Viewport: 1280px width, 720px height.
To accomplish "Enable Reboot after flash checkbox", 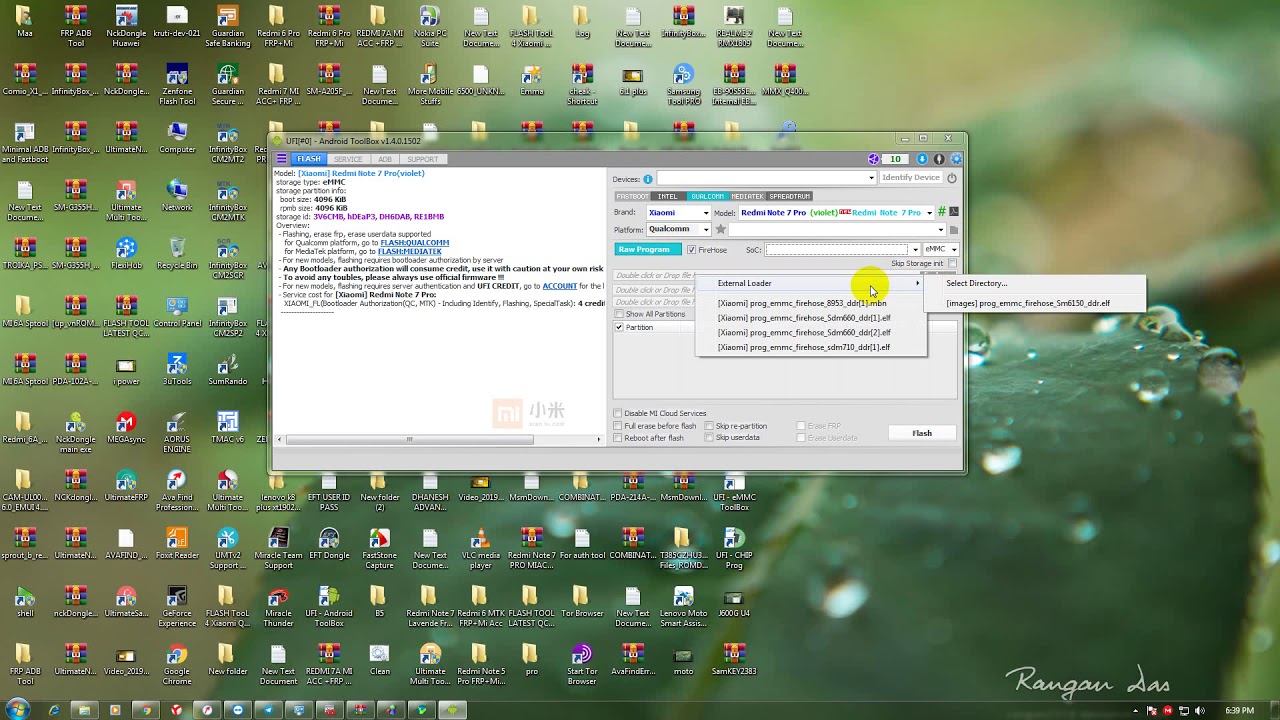I will point(618,438).
